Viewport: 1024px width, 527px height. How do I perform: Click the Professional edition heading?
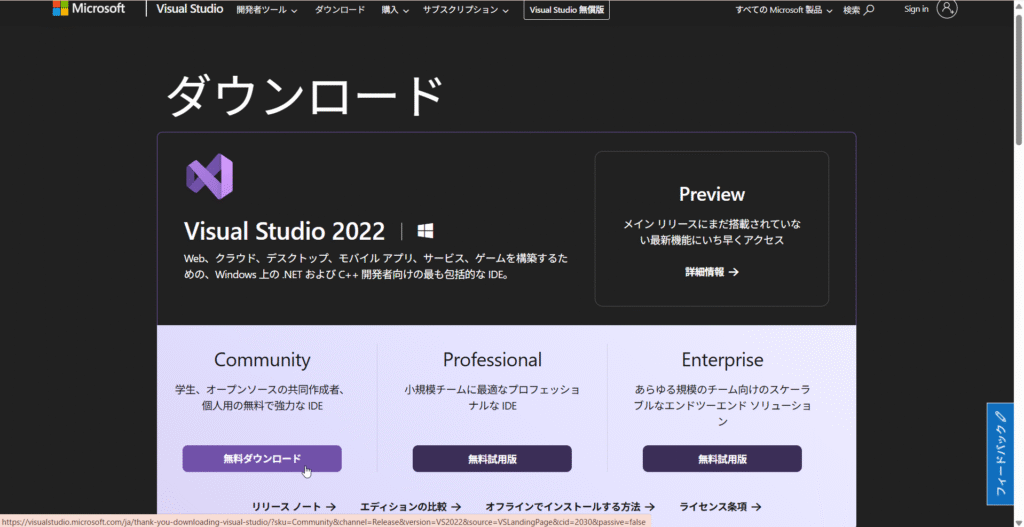pyautogui.click(x=492, y=360)
